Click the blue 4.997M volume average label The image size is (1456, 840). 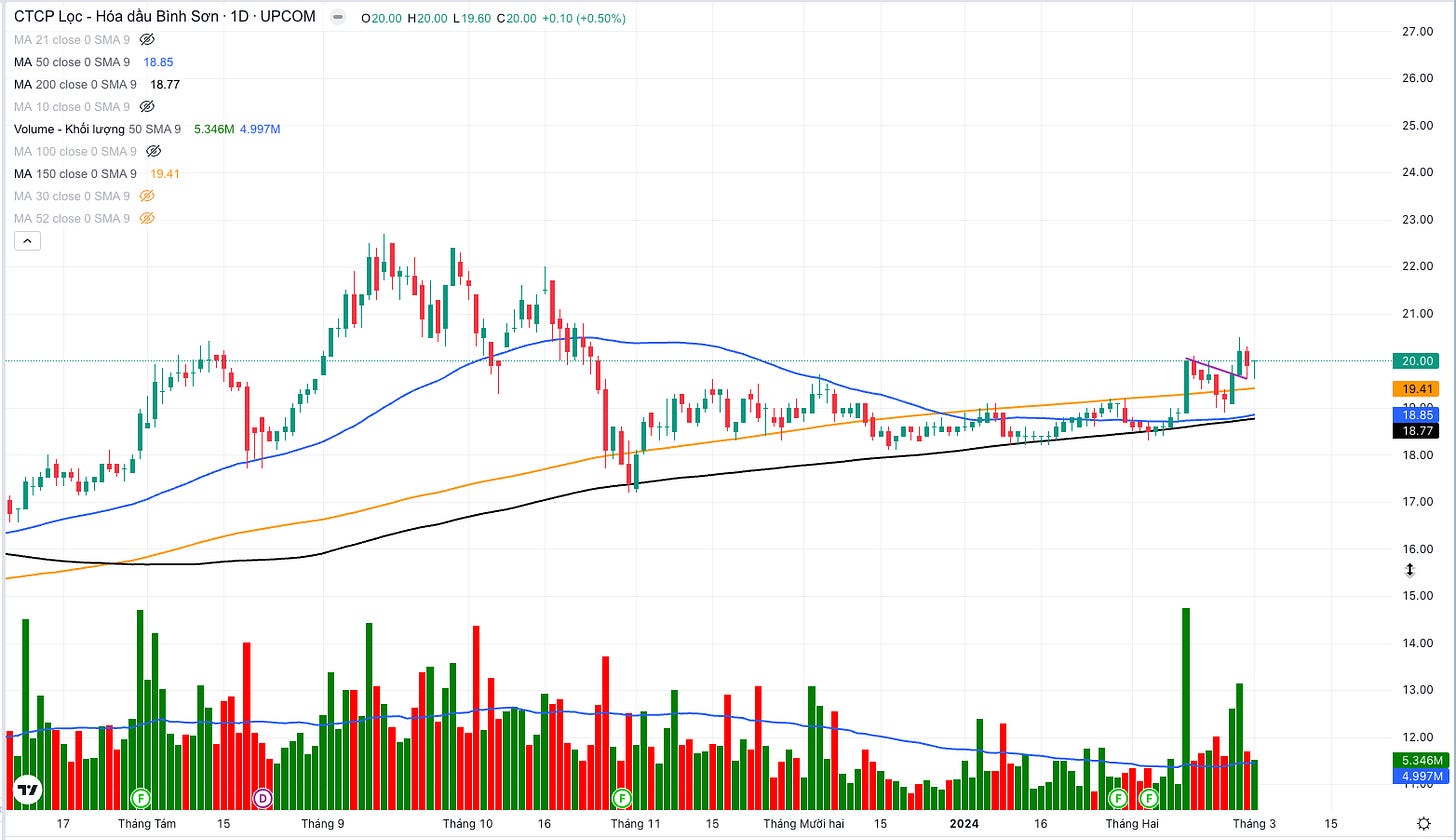coord(1421,776)
